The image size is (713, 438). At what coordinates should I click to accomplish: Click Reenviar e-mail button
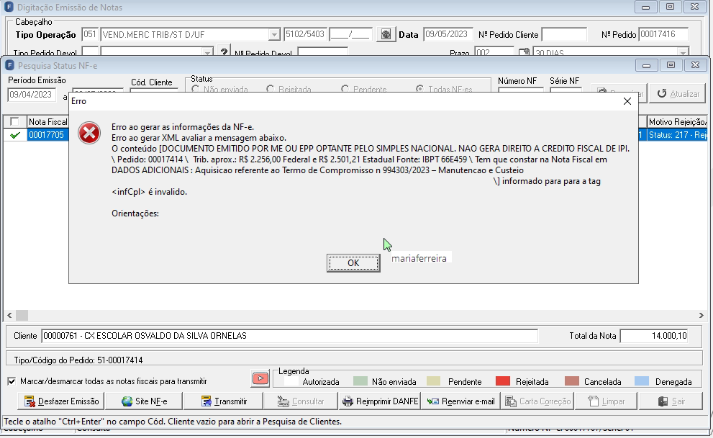point(460,401)
